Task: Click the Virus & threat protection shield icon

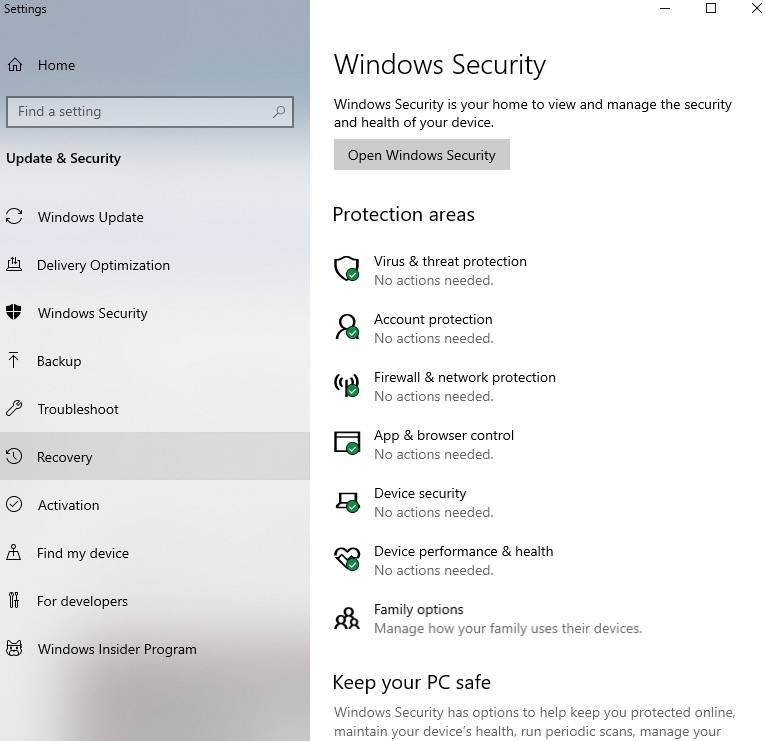Action: [347, 269]
